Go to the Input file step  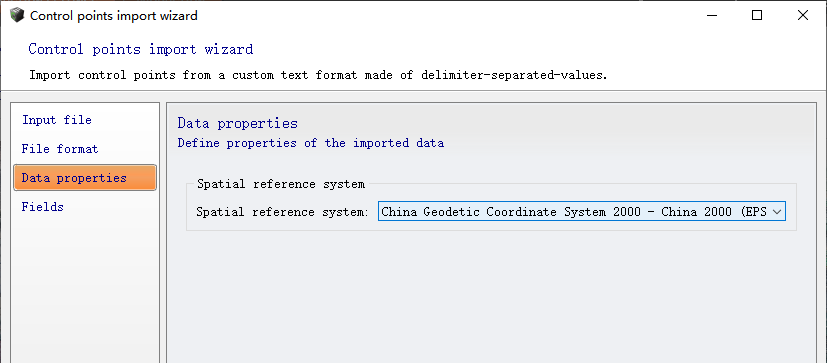click(56, 120)
